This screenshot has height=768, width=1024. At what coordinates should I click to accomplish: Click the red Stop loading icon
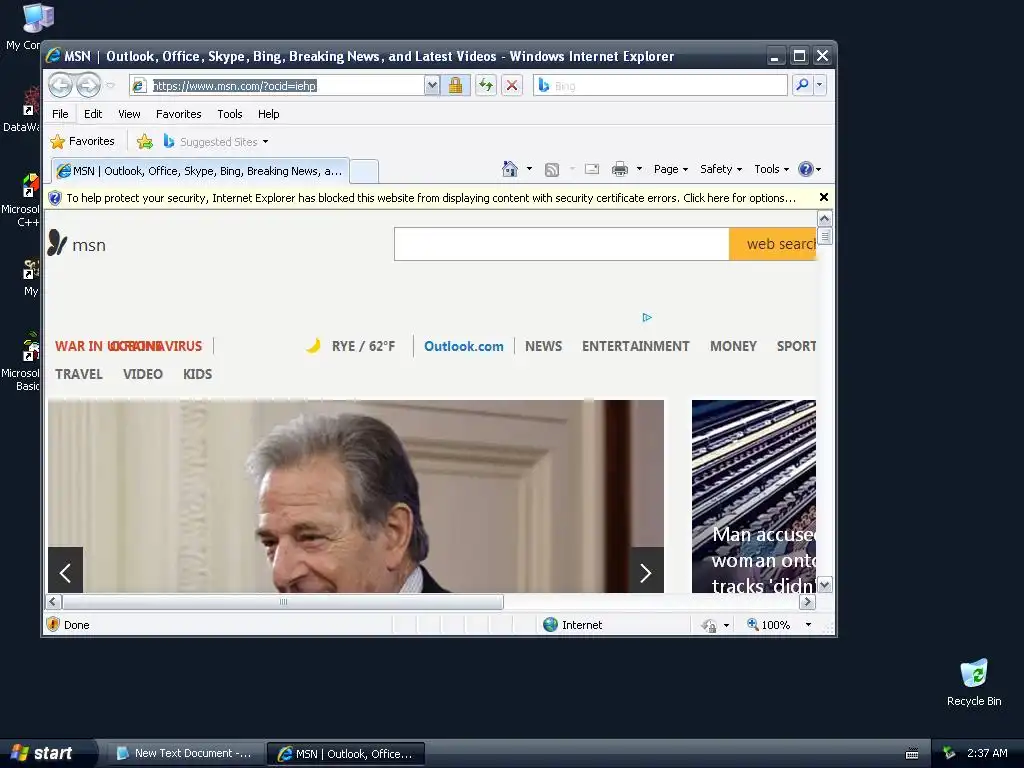512,86
